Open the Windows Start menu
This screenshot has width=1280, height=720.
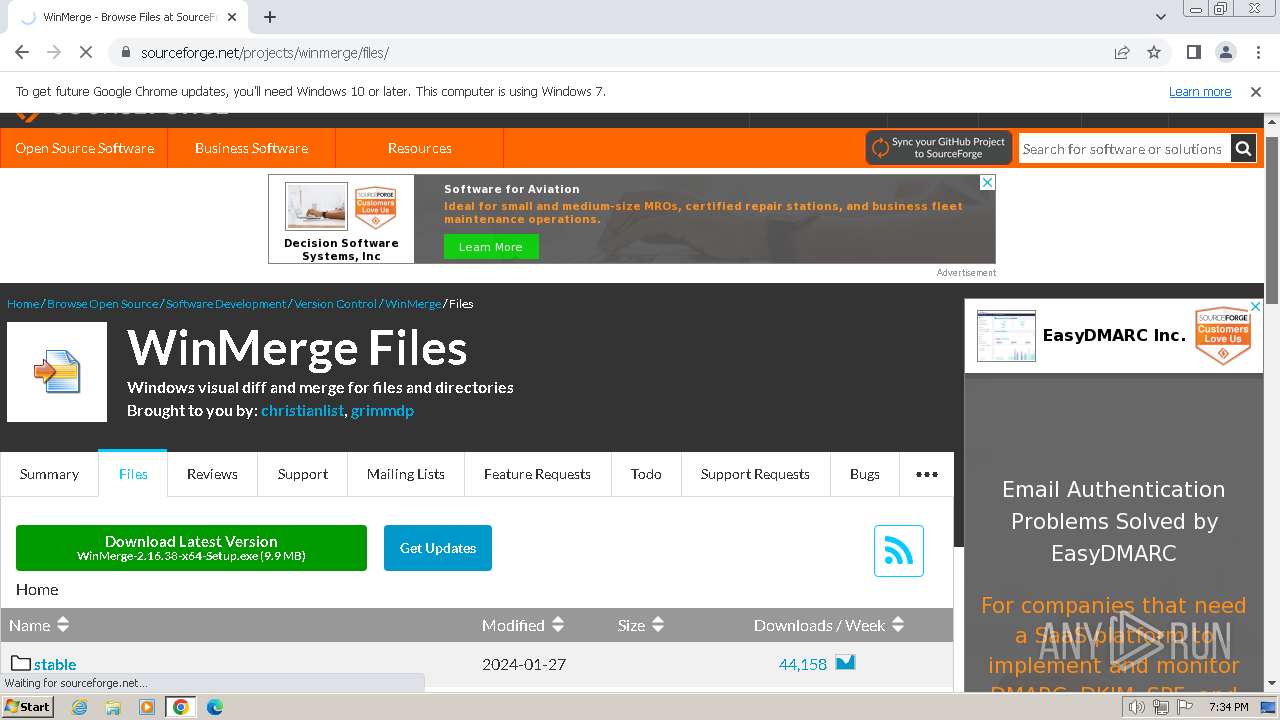coord(27,707)
